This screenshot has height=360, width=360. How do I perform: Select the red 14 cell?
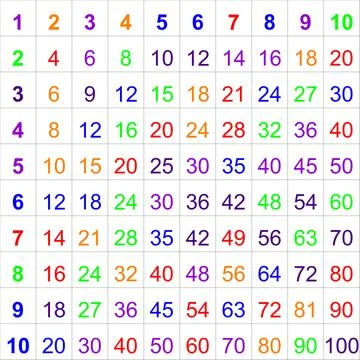tap(54, 238)
